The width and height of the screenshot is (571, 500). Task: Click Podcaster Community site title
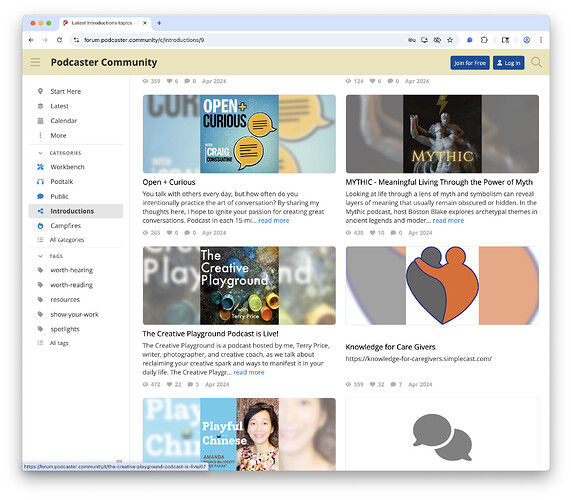click(x=104, y=62)
